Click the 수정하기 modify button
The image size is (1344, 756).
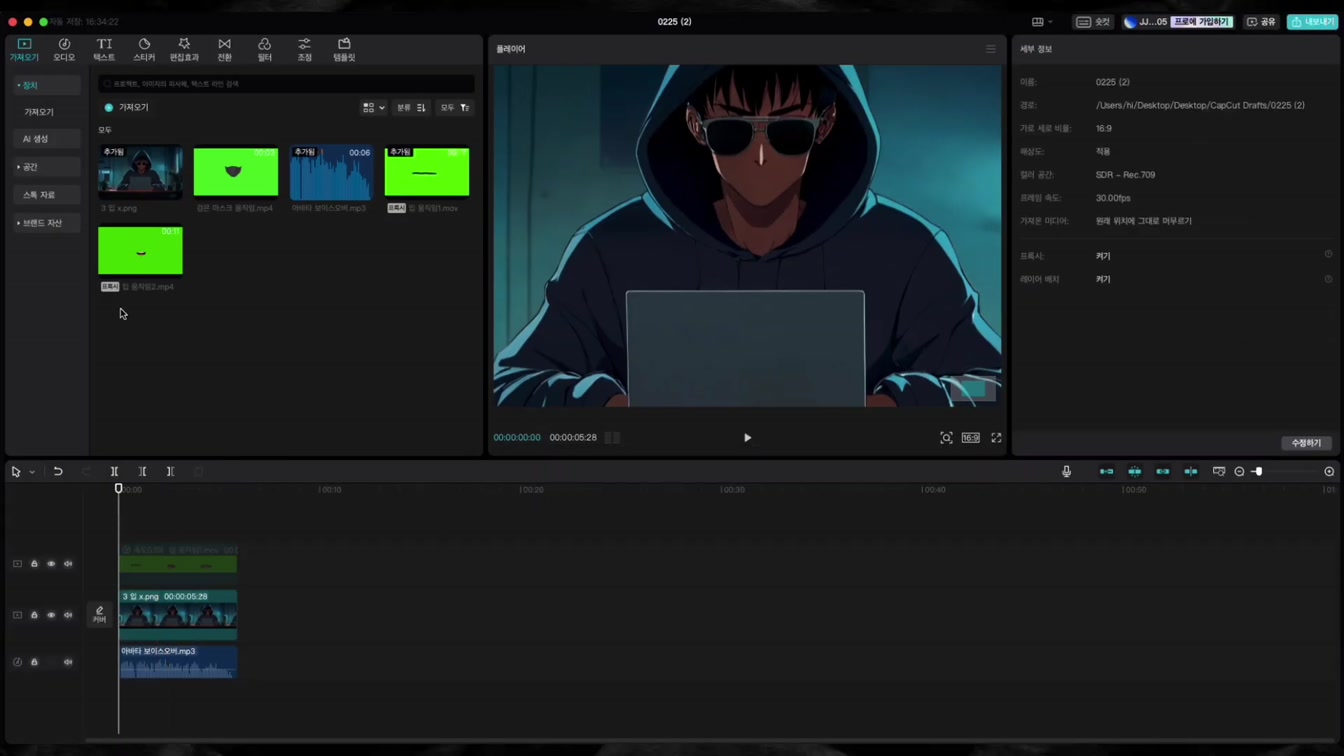(1306, 443)
